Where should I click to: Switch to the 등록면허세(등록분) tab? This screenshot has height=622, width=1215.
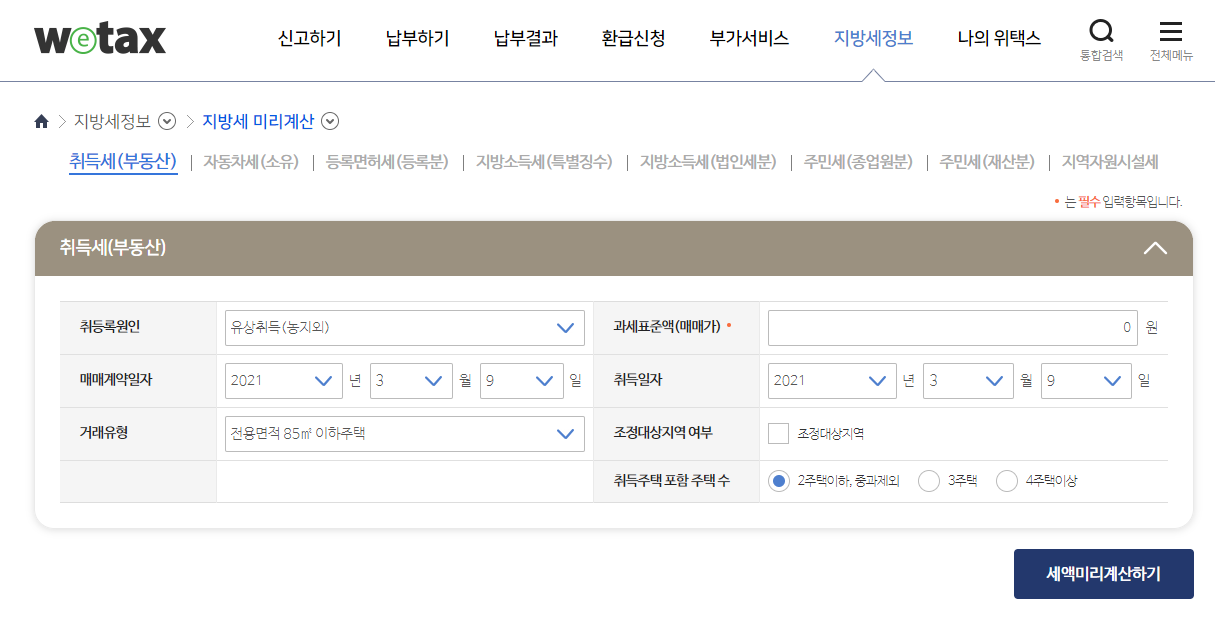point(387,162)
